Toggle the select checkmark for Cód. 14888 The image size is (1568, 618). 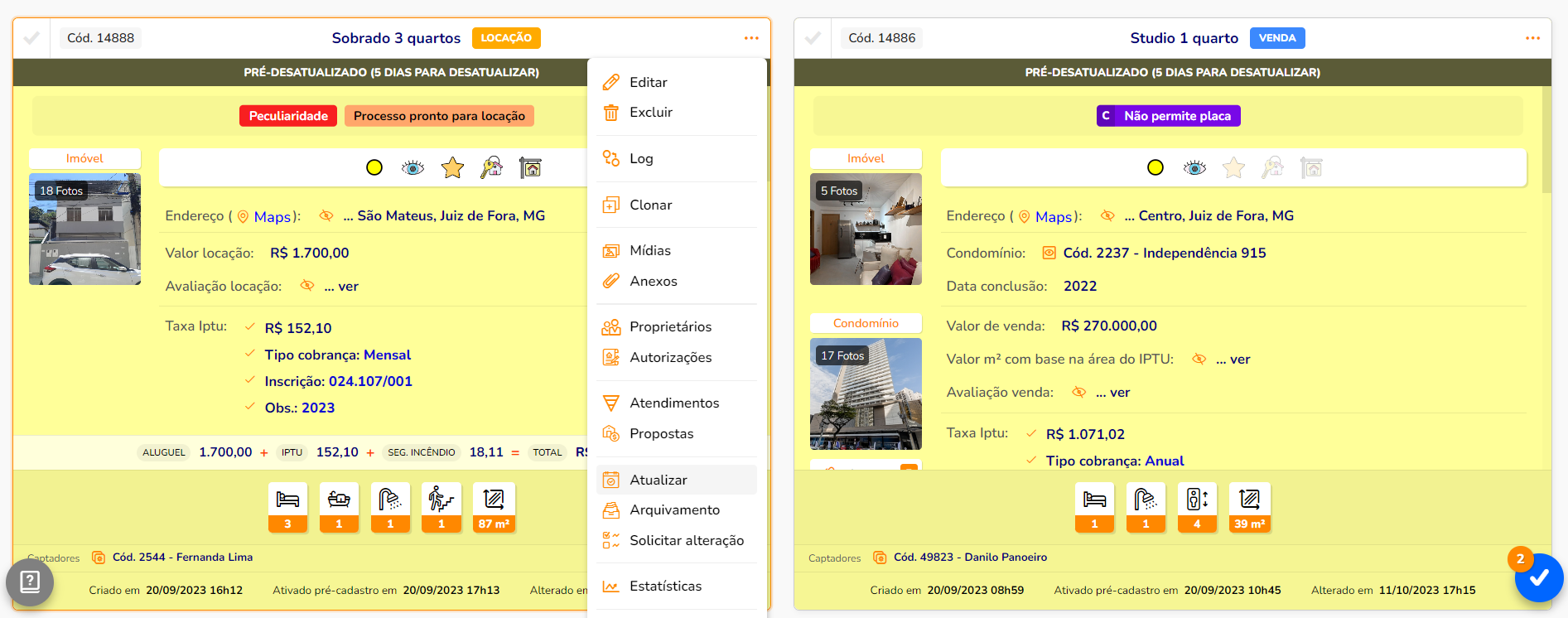(31, 38)
